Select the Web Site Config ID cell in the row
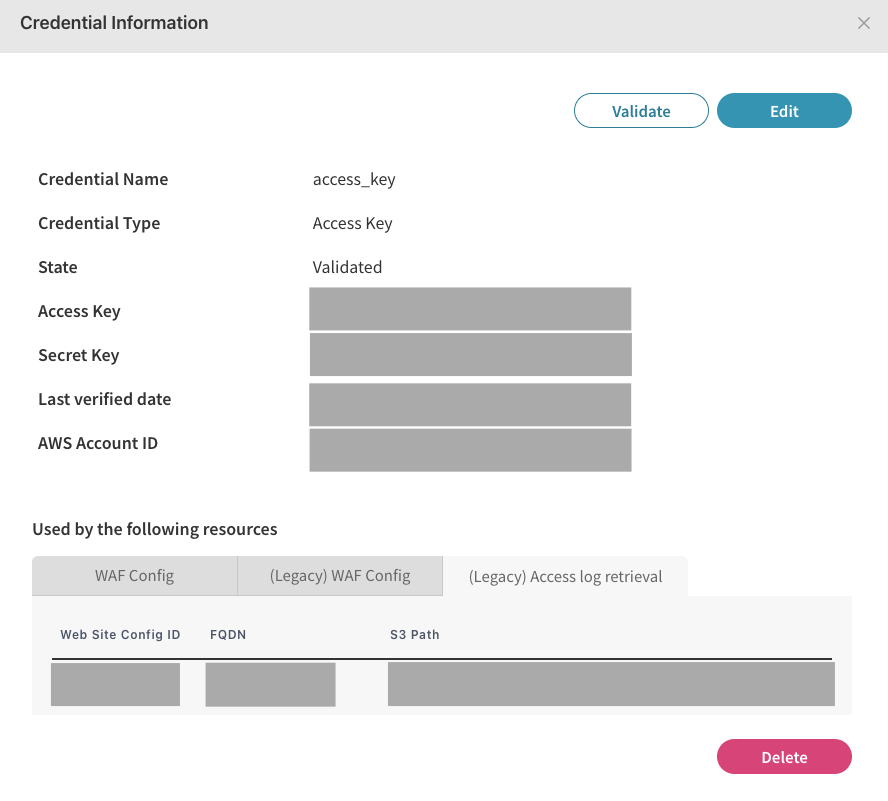Image resolution: width=888 pixels, height=801 pixels. click(x=115, y=684)
